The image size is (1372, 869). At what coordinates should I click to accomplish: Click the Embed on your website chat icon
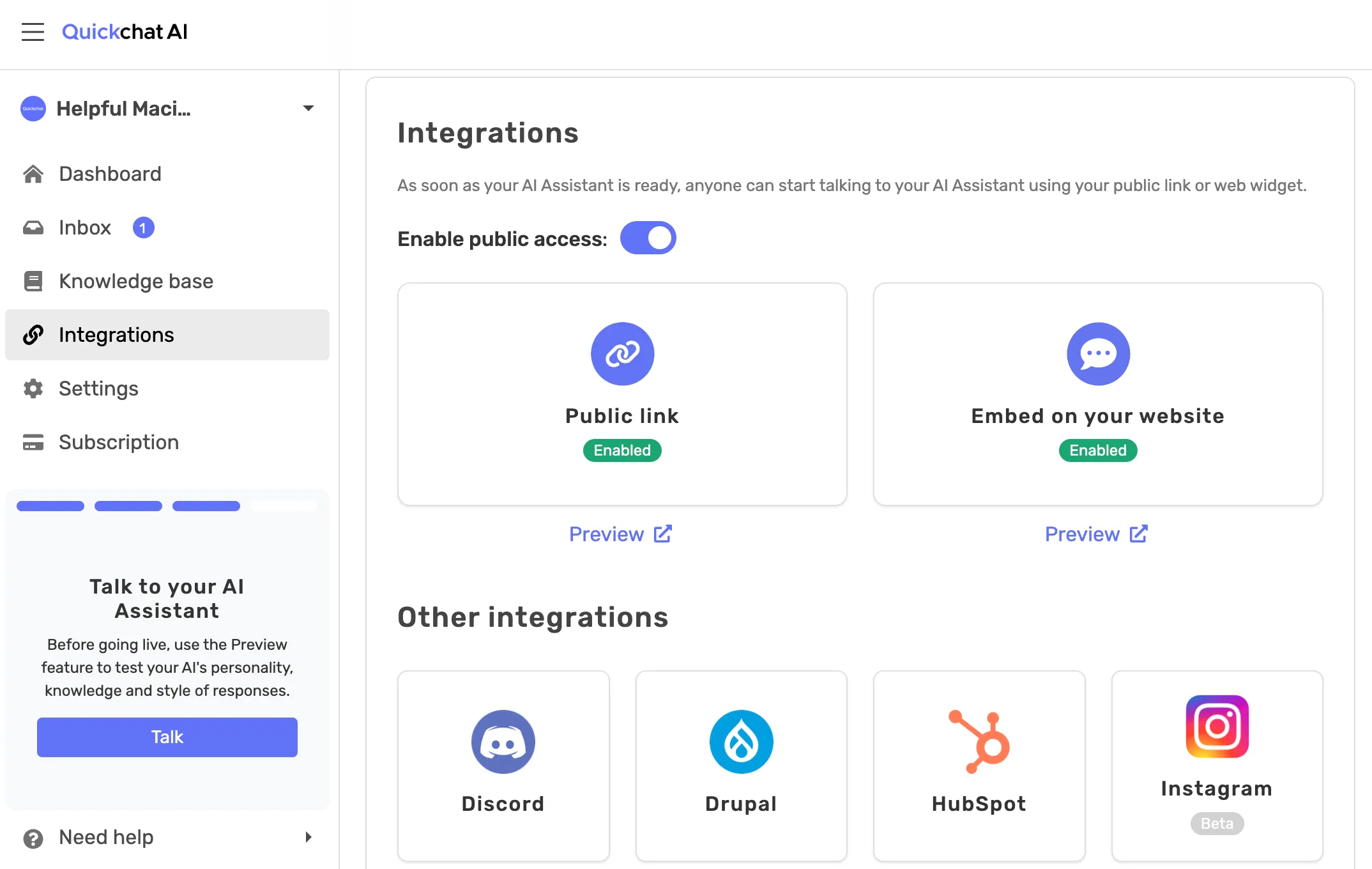click(1099, 354)
